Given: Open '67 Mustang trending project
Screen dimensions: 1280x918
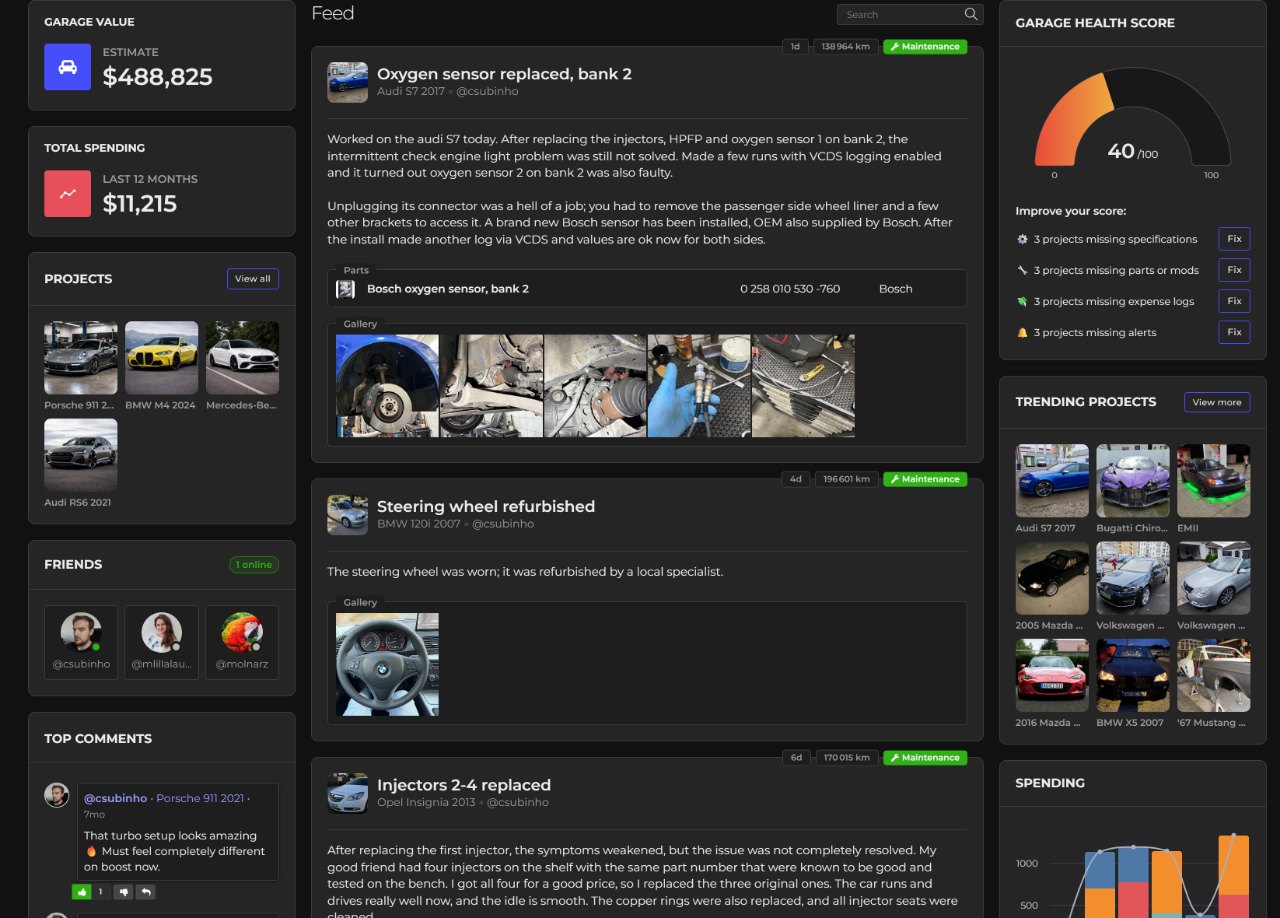Looking at the screenshot, I should 1214,675.
